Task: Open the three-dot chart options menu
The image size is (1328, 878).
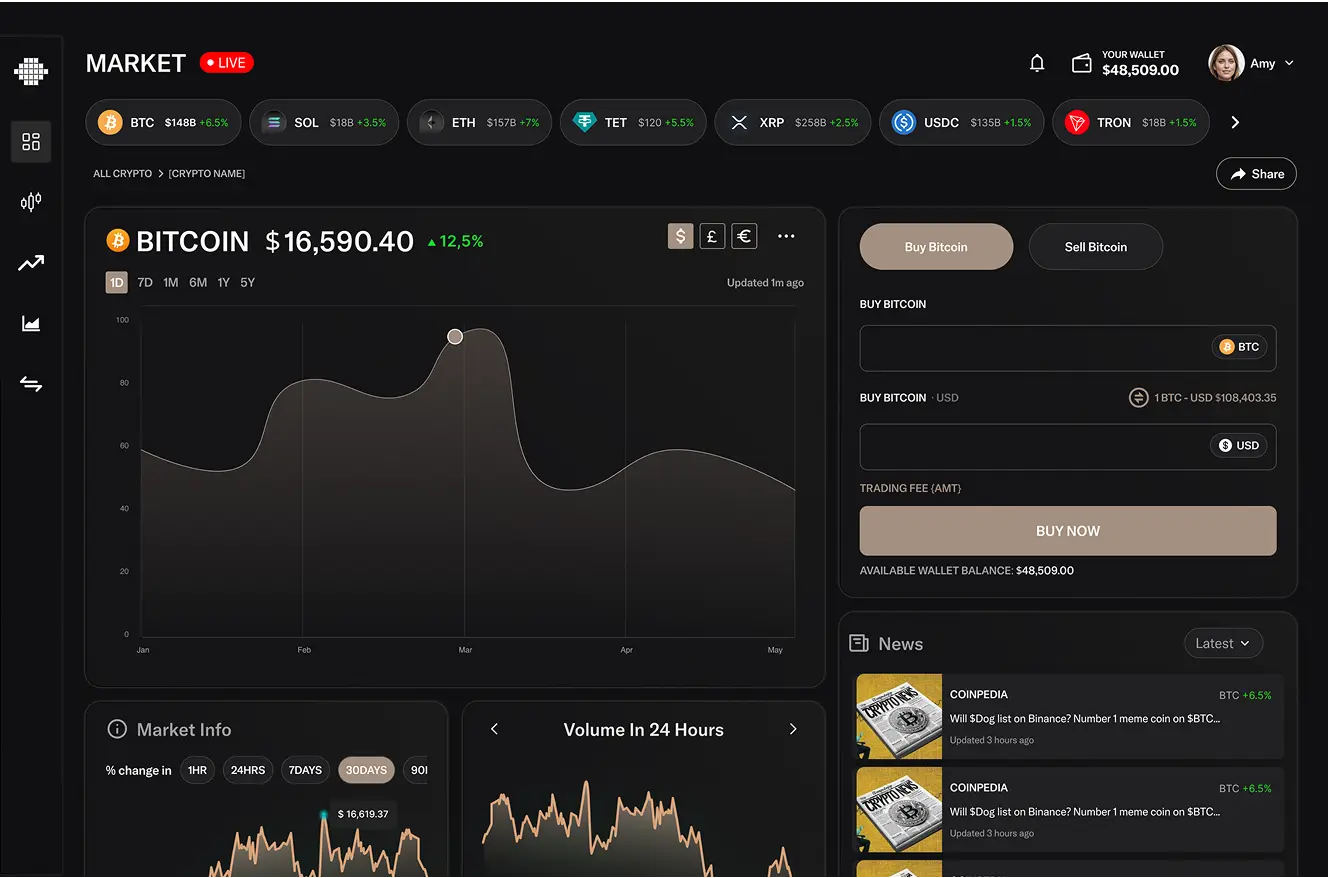Action: [786, 236]
